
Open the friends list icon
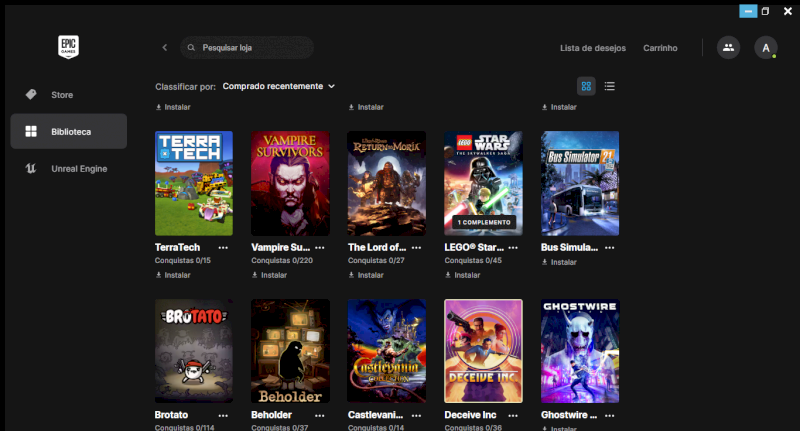[728, 47]
